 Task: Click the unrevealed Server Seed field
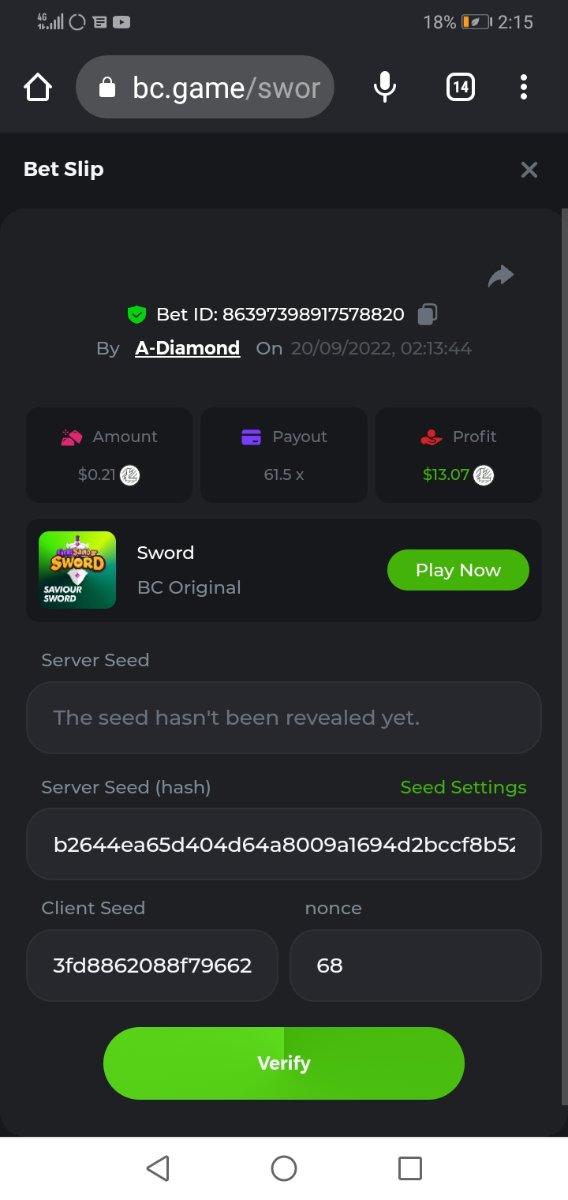[284, 717]
